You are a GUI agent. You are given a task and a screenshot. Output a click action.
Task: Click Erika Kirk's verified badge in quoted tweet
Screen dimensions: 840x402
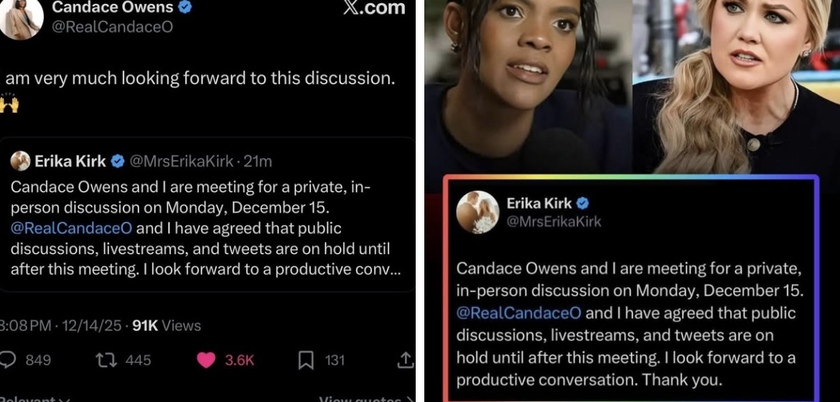pos(117,161)
